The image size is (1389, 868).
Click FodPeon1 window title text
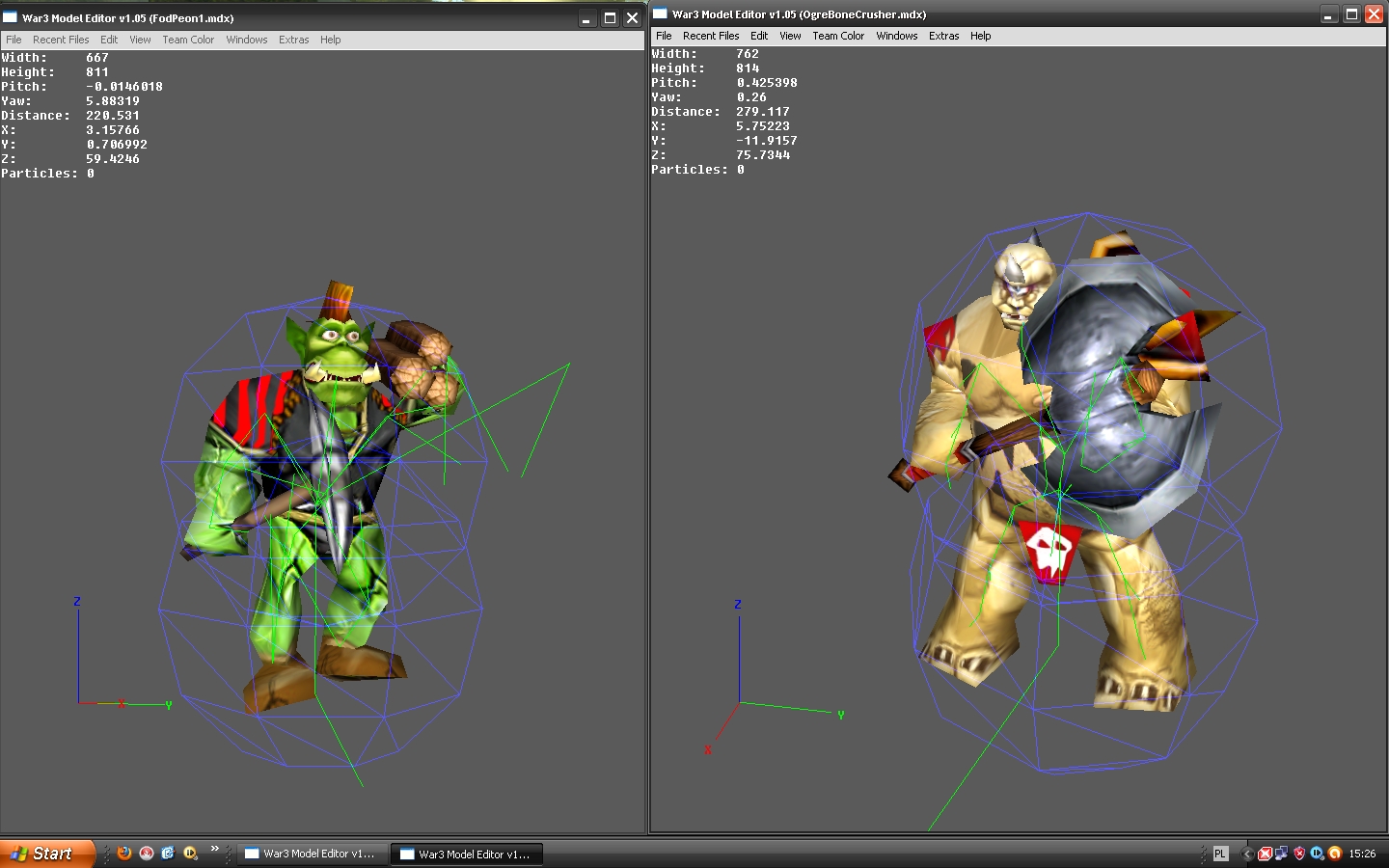[x=128, y=18]
